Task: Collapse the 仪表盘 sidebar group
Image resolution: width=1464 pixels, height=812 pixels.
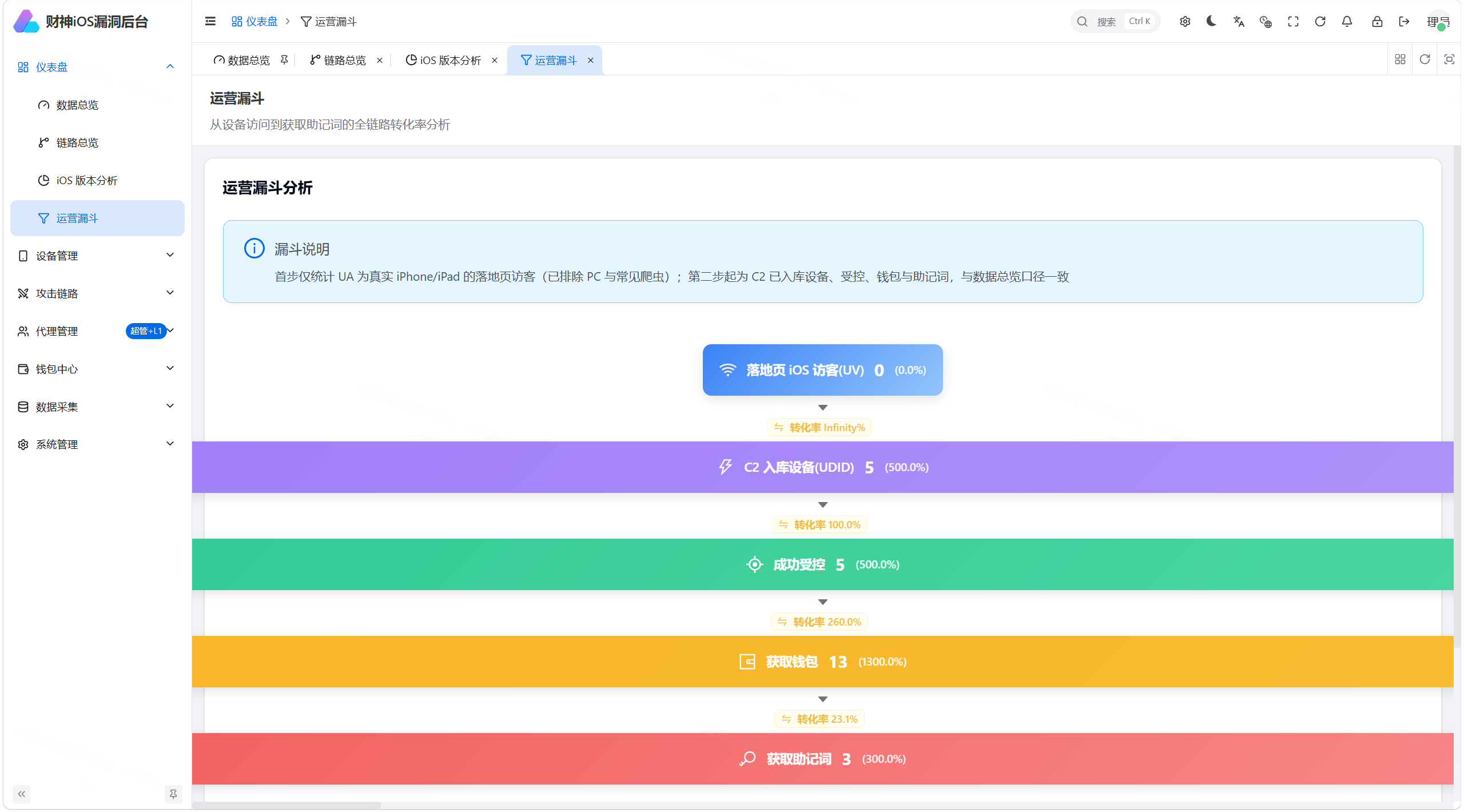Action: 97,67
